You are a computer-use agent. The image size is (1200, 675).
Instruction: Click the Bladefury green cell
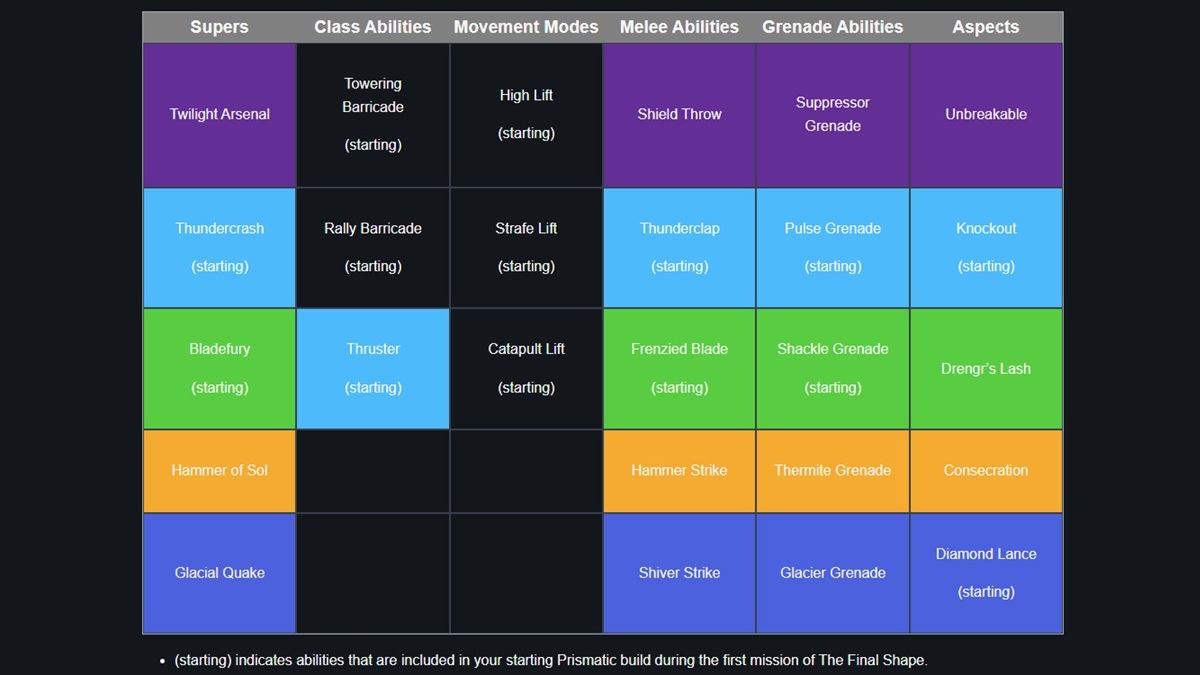pos(220,368)
